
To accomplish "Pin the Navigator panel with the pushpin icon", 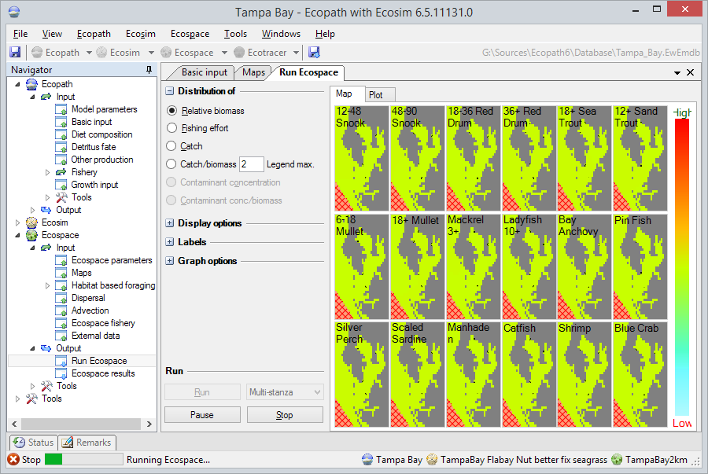I will pos(149,70).
